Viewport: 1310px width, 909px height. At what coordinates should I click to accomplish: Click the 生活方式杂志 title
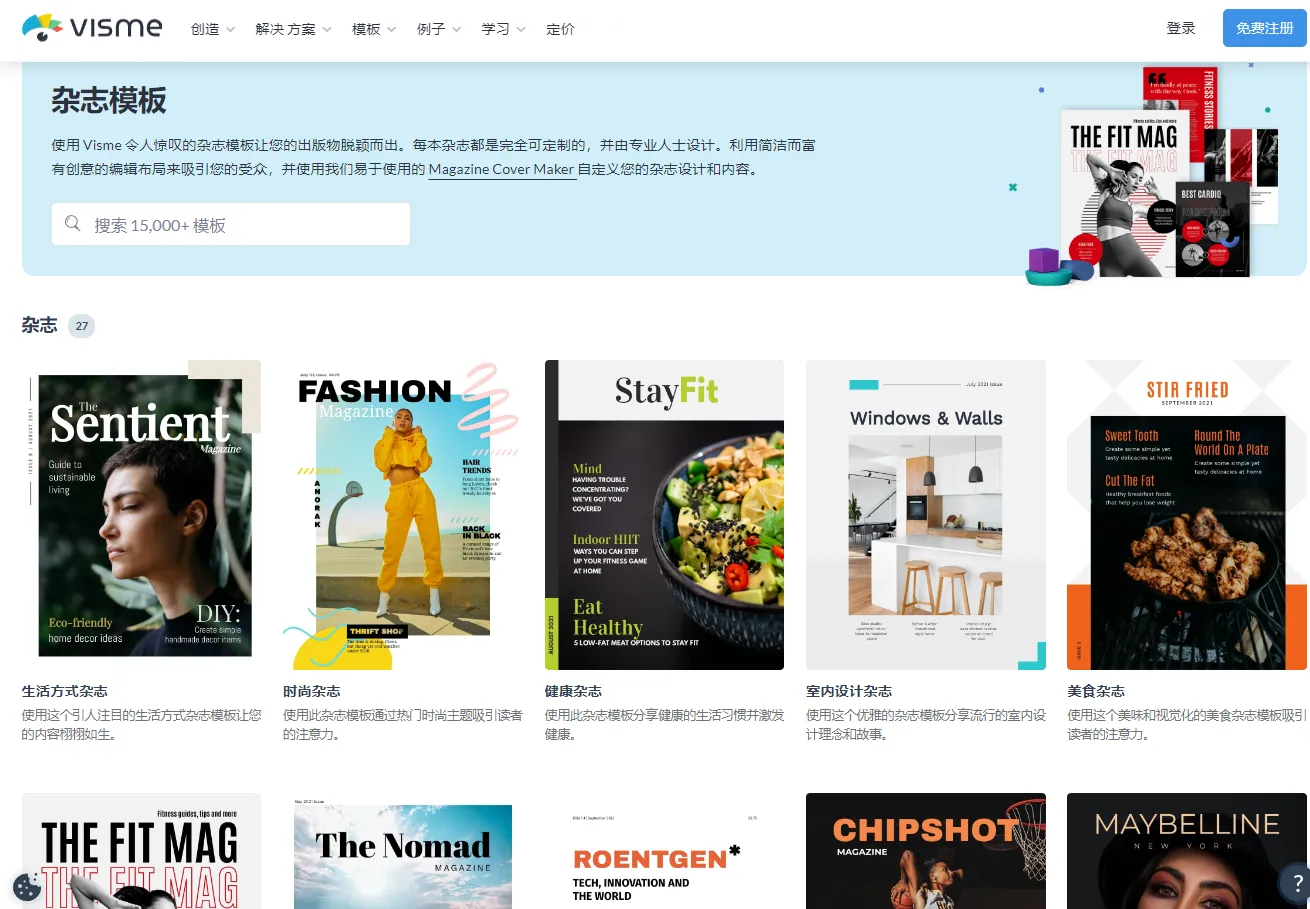pos(65,691)
